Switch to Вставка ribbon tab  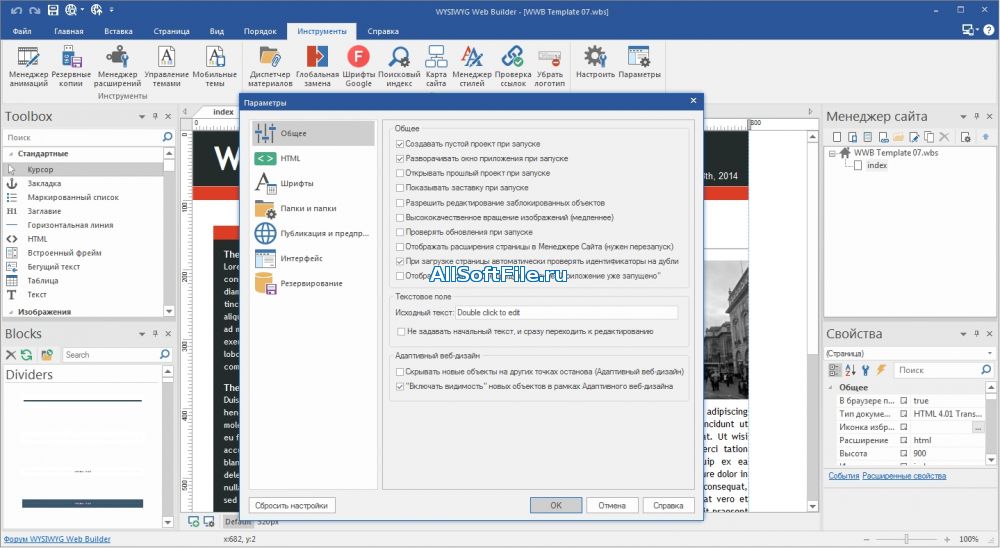pos(119,31)
